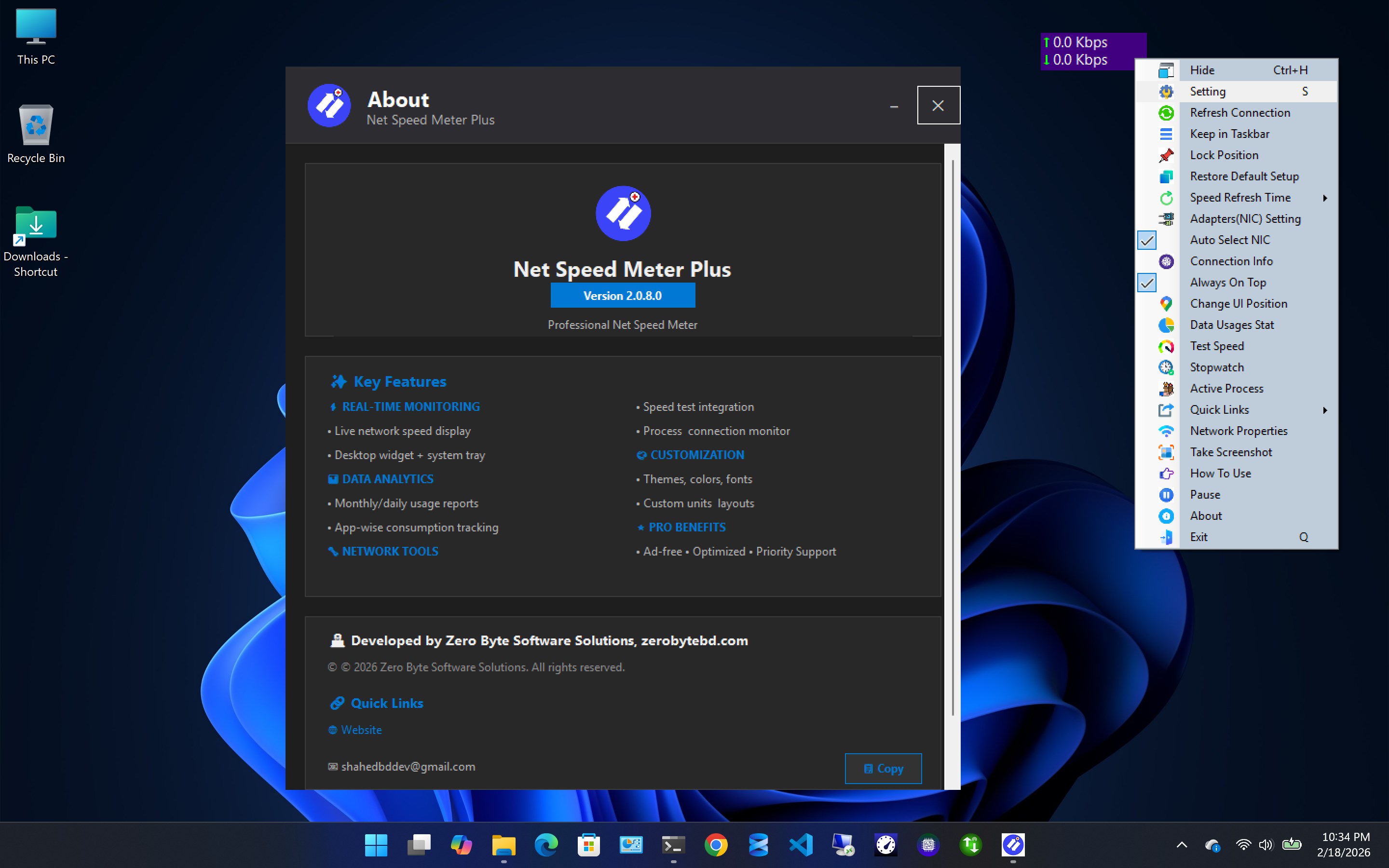
Task: Click the Data Usages Stat pie icon
Action: click(1166, 325)
